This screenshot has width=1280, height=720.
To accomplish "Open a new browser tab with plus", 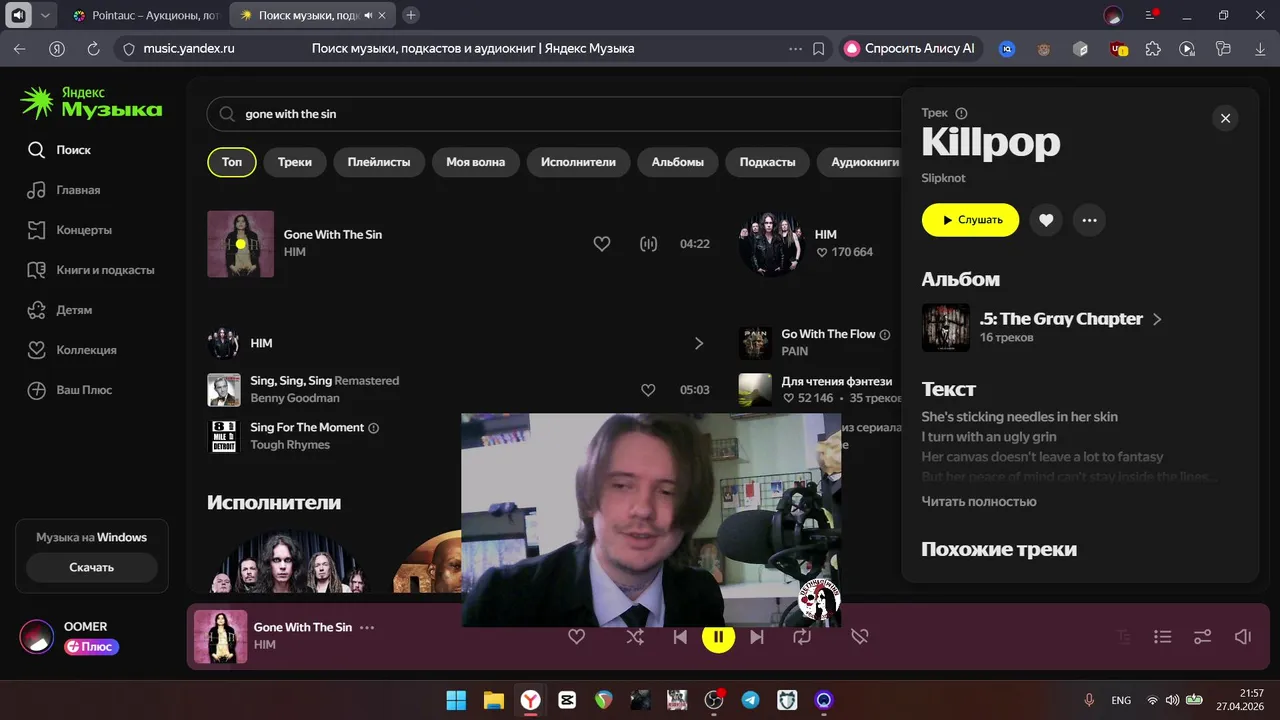I will tap(411, 15).
